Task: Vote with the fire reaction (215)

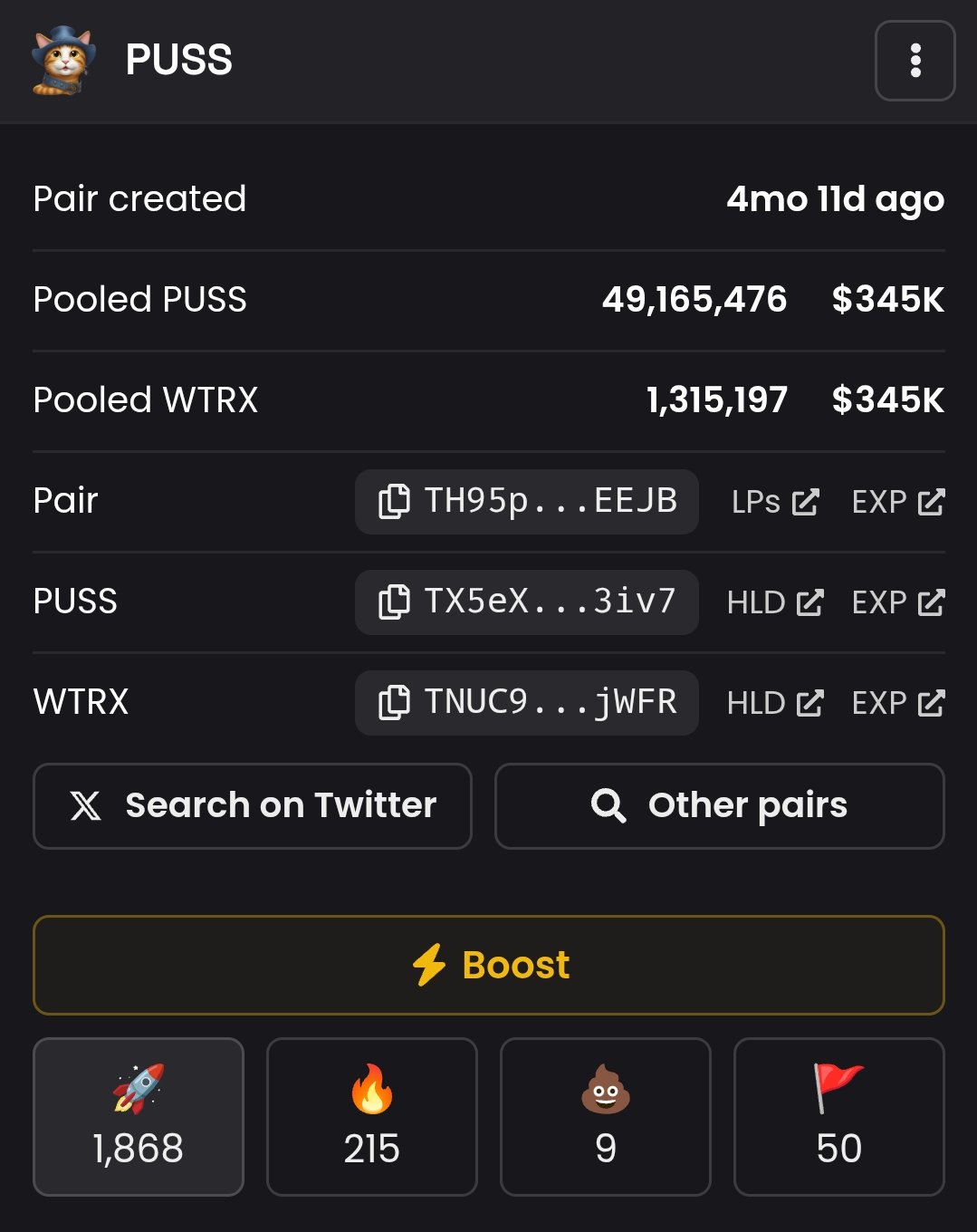Action: pos(372,1117)
